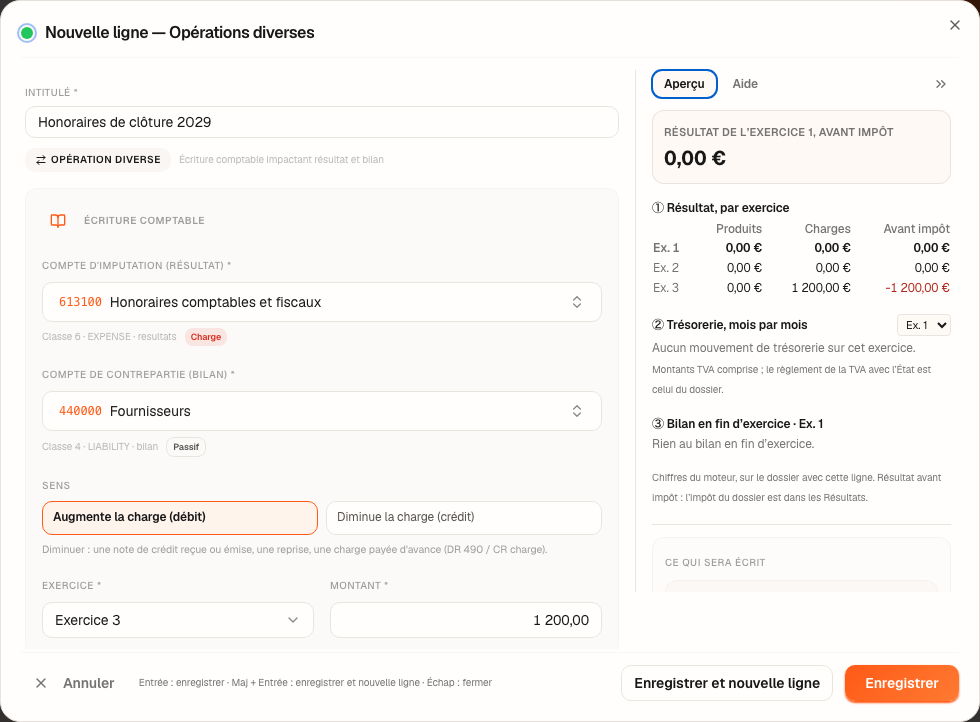Focus the Intitulé text field
Viewport: 980px width, 722px height.
pos(321,122)
